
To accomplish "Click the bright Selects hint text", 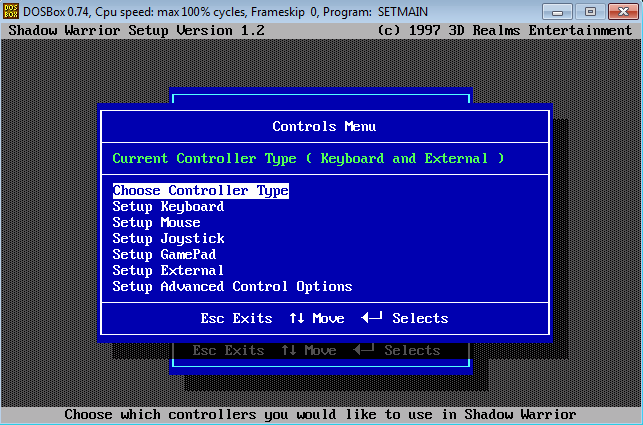I will coord(420,318).
